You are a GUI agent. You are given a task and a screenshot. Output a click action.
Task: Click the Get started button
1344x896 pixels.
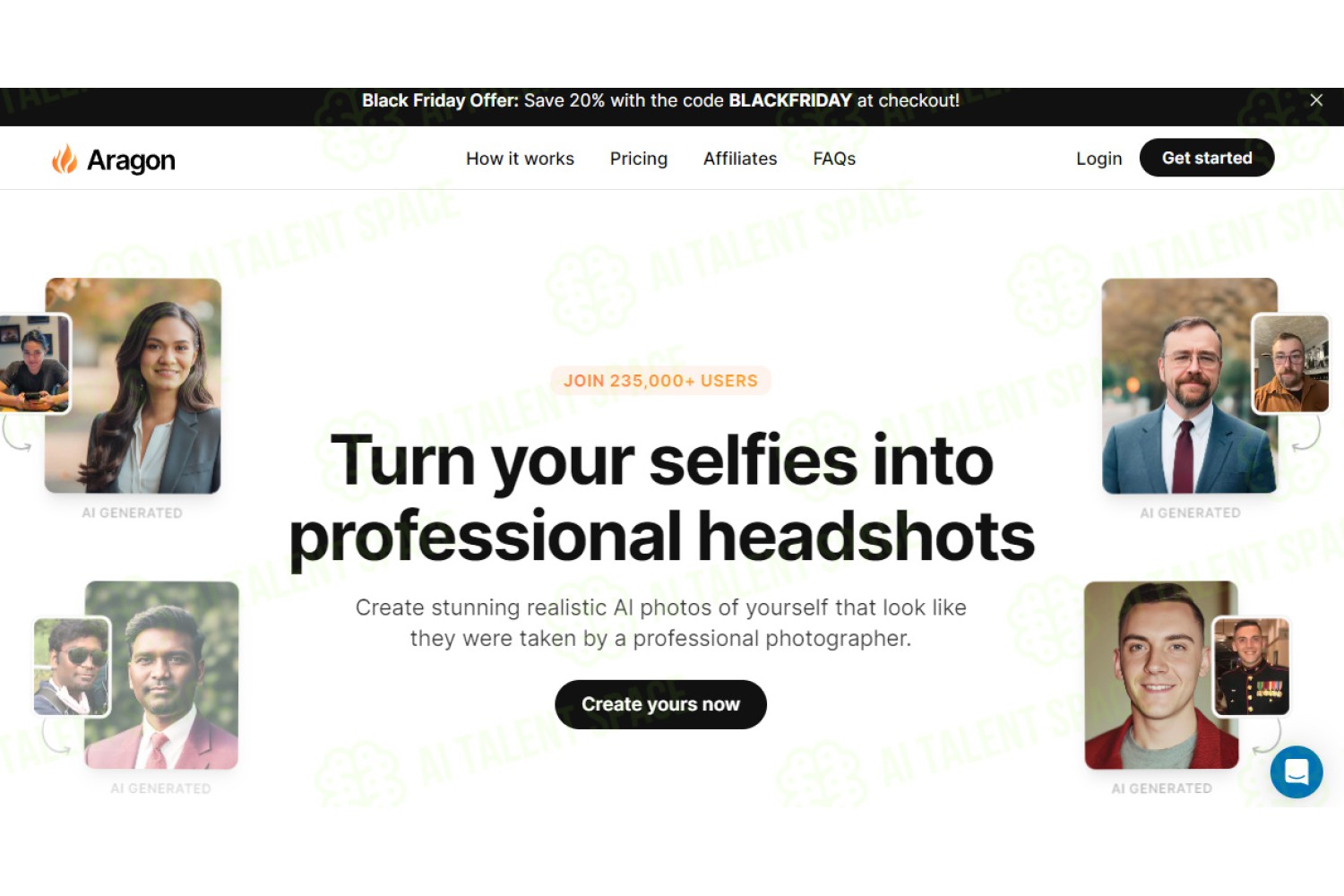(x=1207, y=158)
